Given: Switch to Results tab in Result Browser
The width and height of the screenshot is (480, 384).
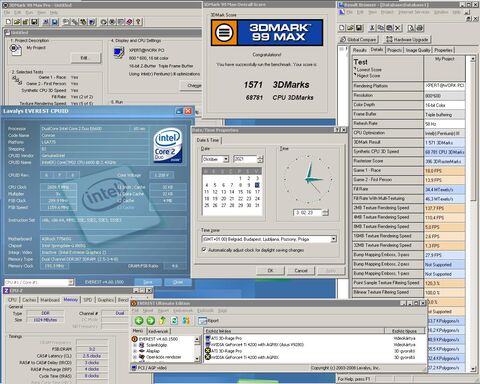Looking at the screenshot, I should coord(360,50).
